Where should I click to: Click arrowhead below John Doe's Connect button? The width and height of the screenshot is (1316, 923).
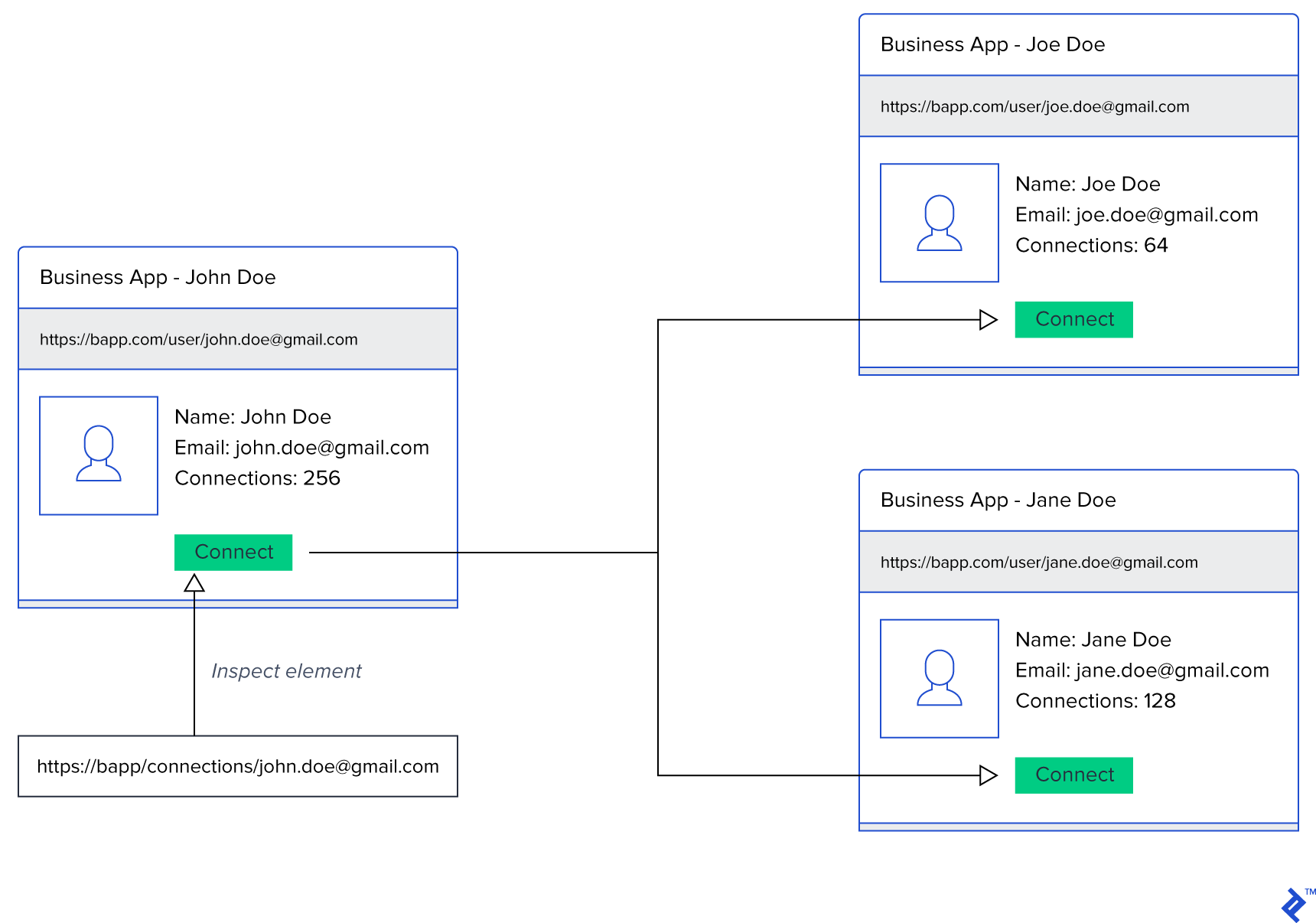pos(194,584)
